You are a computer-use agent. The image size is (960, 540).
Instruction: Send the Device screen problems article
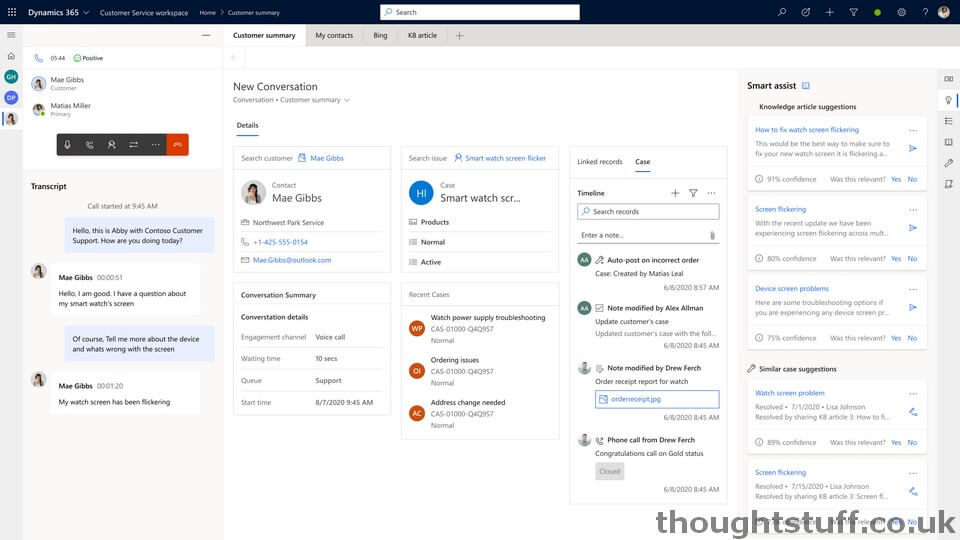coord(912,307)
